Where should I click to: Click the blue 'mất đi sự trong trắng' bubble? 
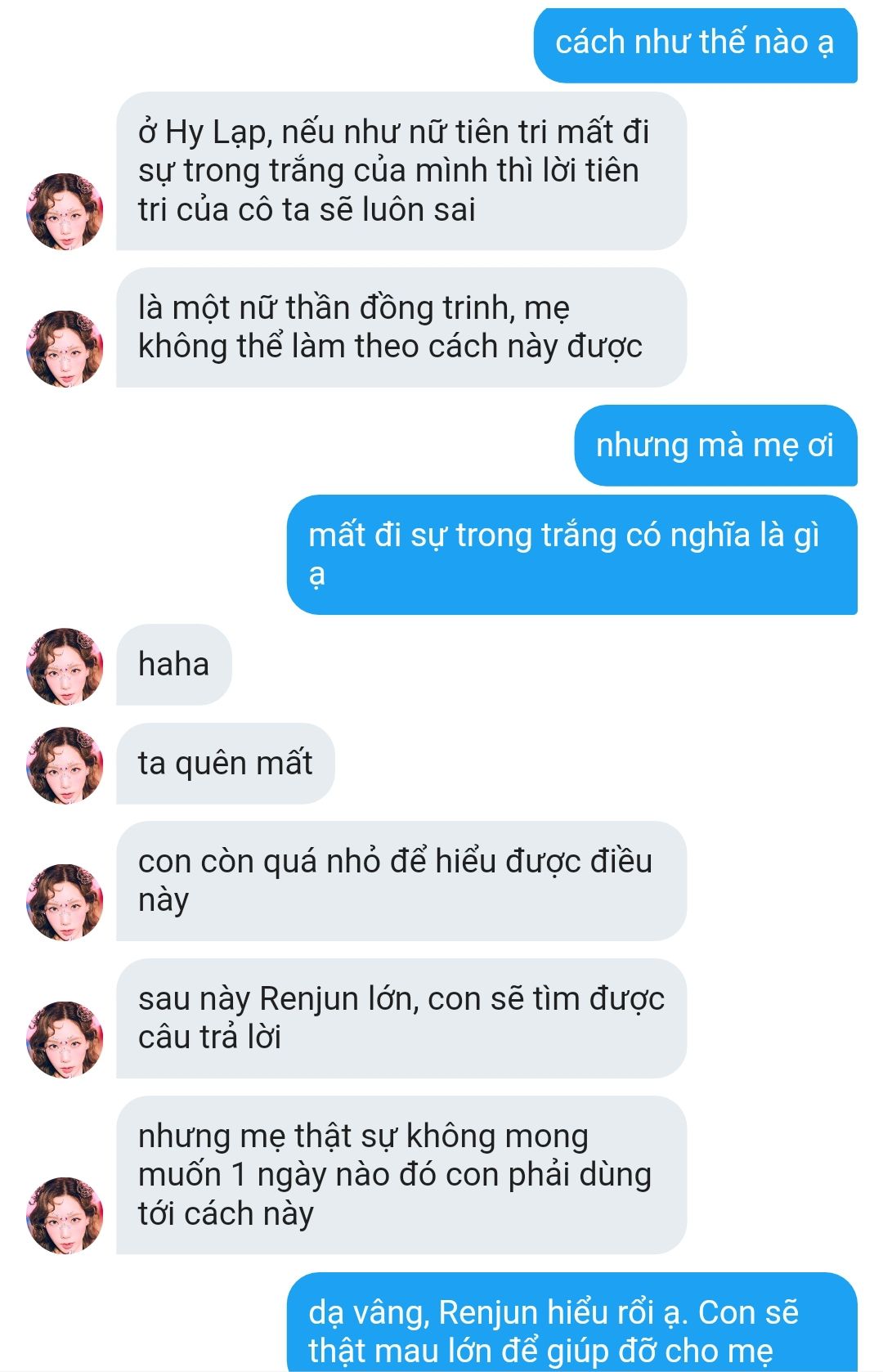[571, 554]
